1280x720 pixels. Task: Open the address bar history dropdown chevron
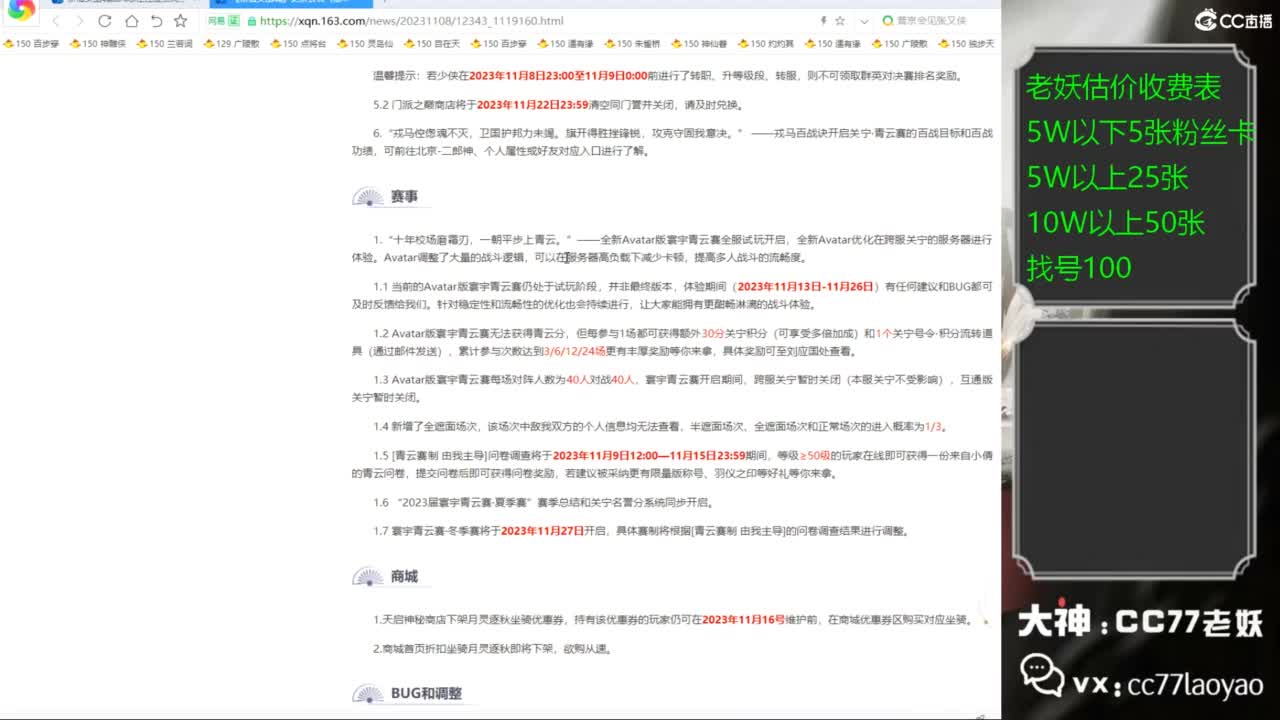pyautogui.click(x=864, y=20)
